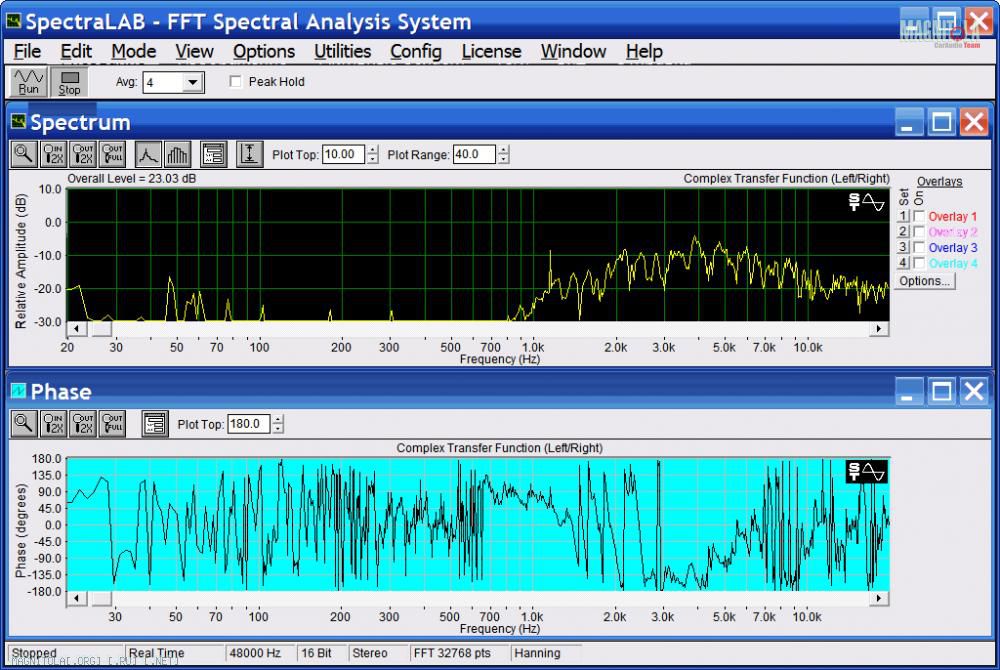1000x670 pixels.
Task: Increase Phase Plot Top with up arrow
Action: (277, 419)
